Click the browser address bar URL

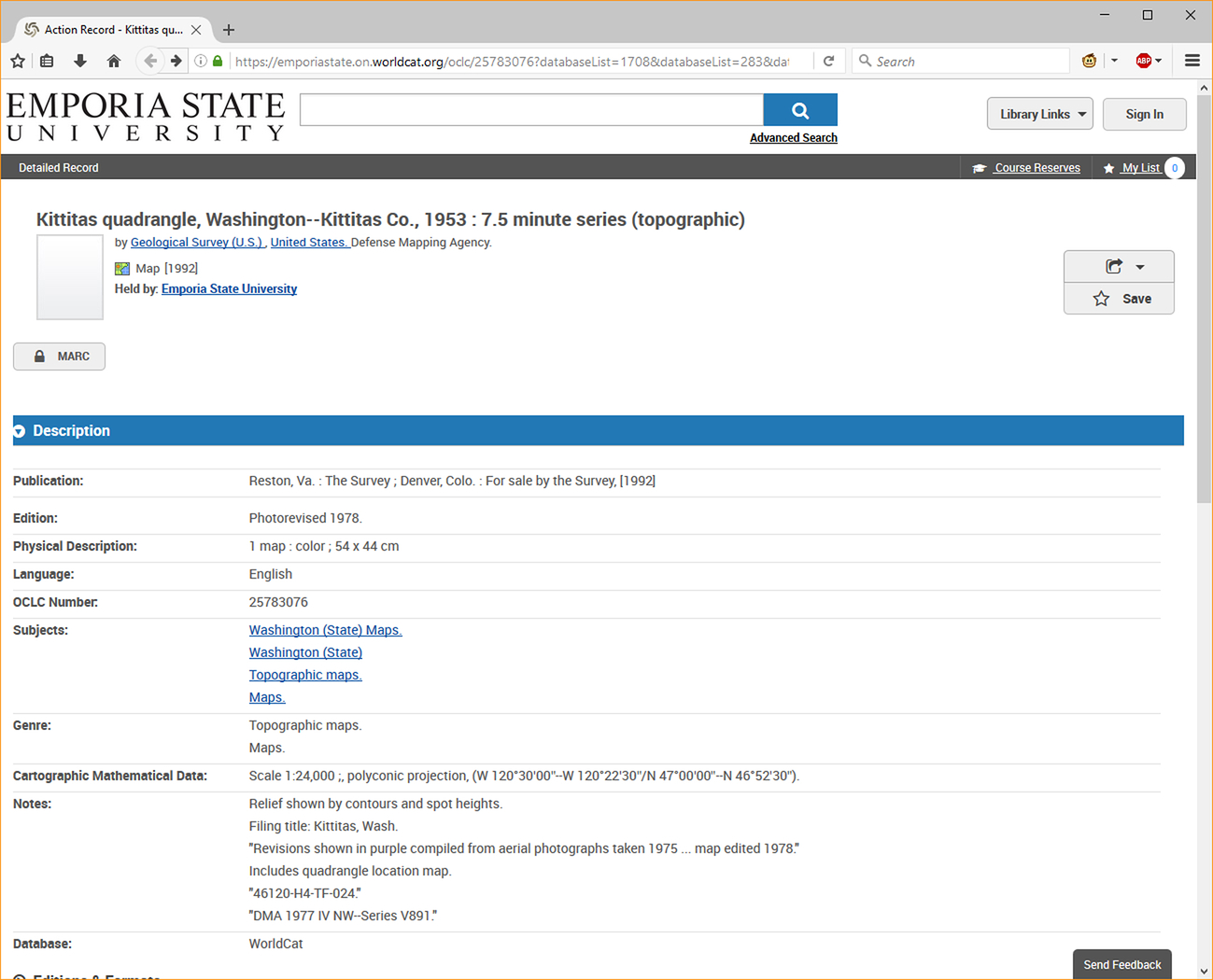(511, 62)
